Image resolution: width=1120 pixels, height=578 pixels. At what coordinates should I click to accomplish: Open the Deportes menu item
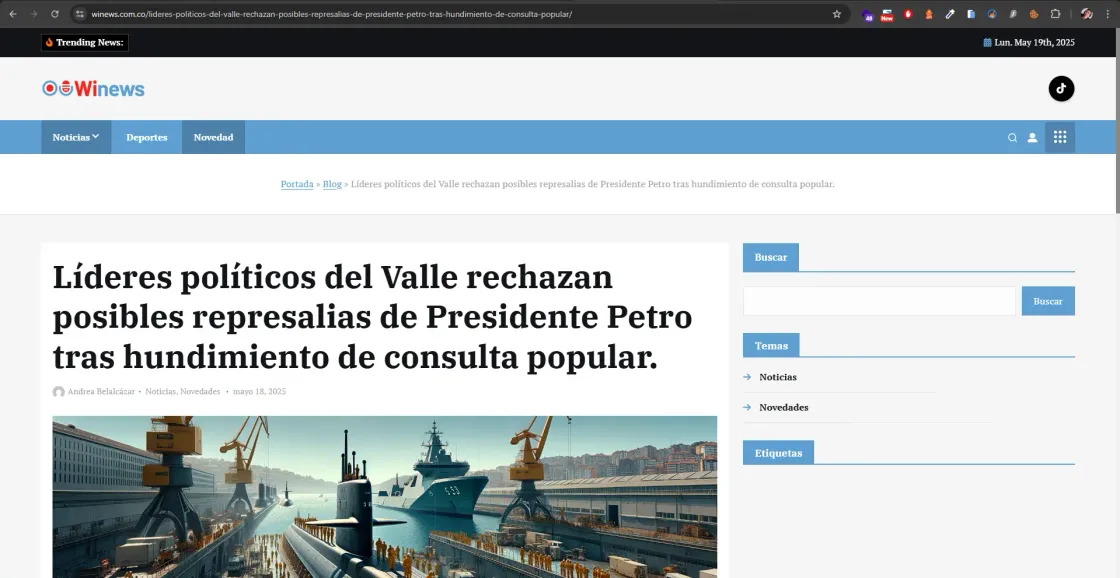pyautogui.click(x=146, y=137)
